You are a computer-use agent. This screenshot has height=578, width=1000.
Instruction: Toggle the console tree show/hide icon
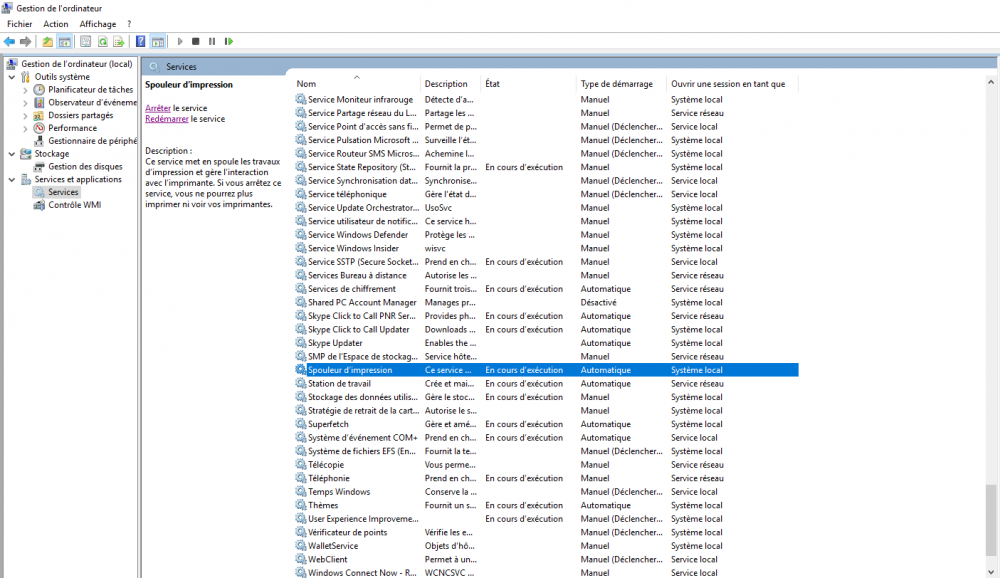[64, 41]
